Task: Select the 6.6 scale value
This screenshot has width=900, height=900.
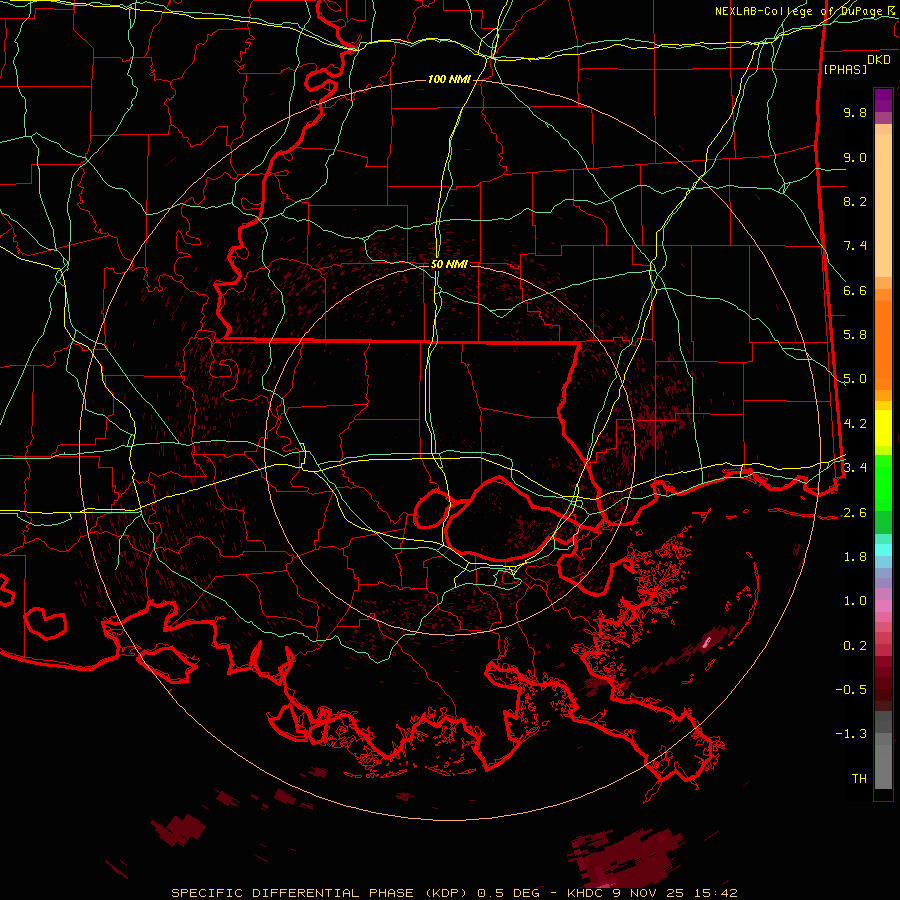Action: tap(855, 290)
